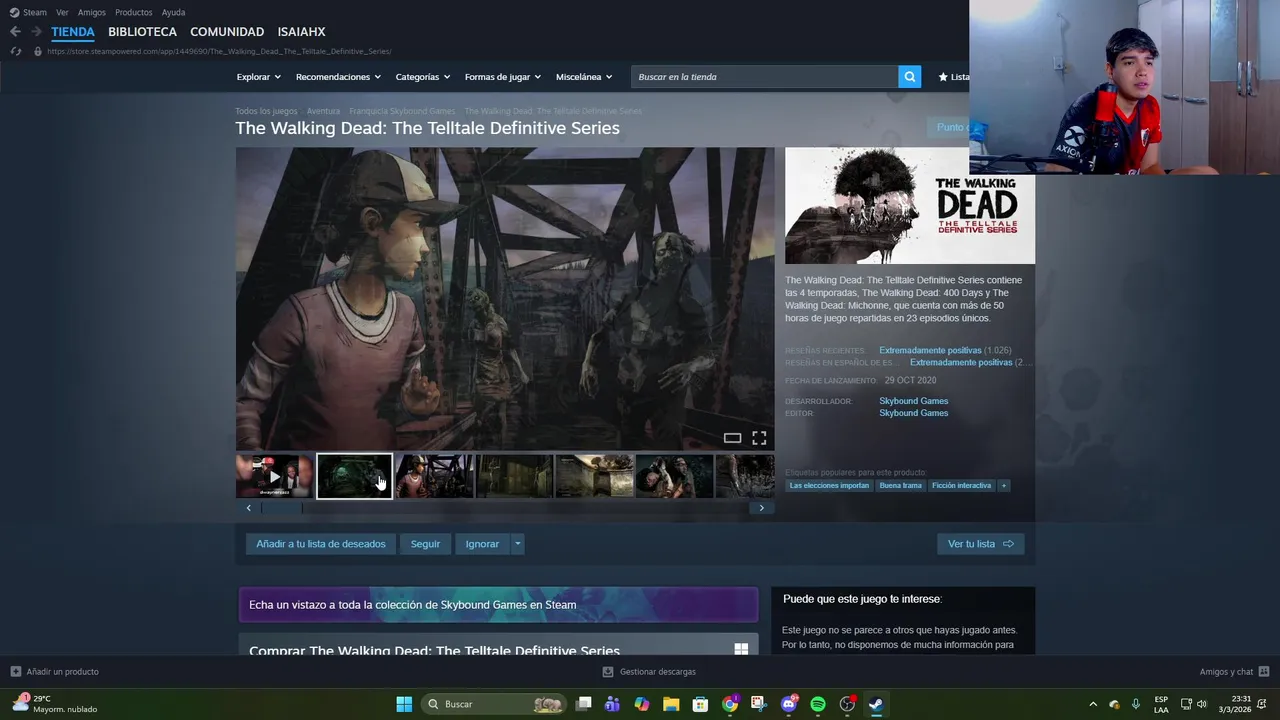Open Spotify from taskbar

coord(817,704)
